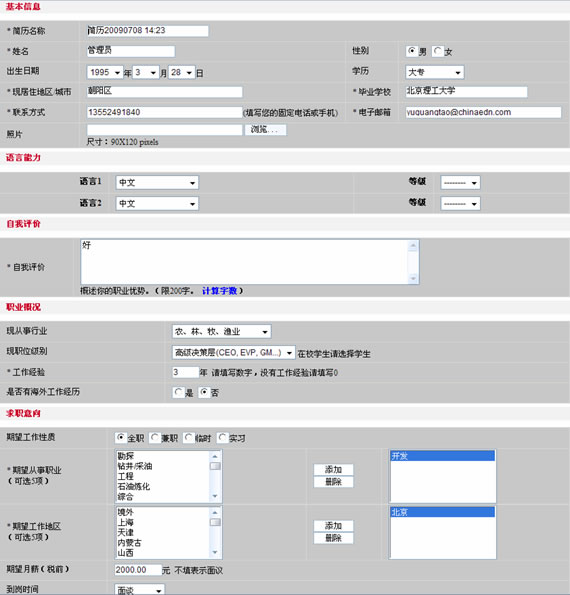Click the 计算字数 word count link
Viewport: 570px width, 595px height.
(219, 291)
